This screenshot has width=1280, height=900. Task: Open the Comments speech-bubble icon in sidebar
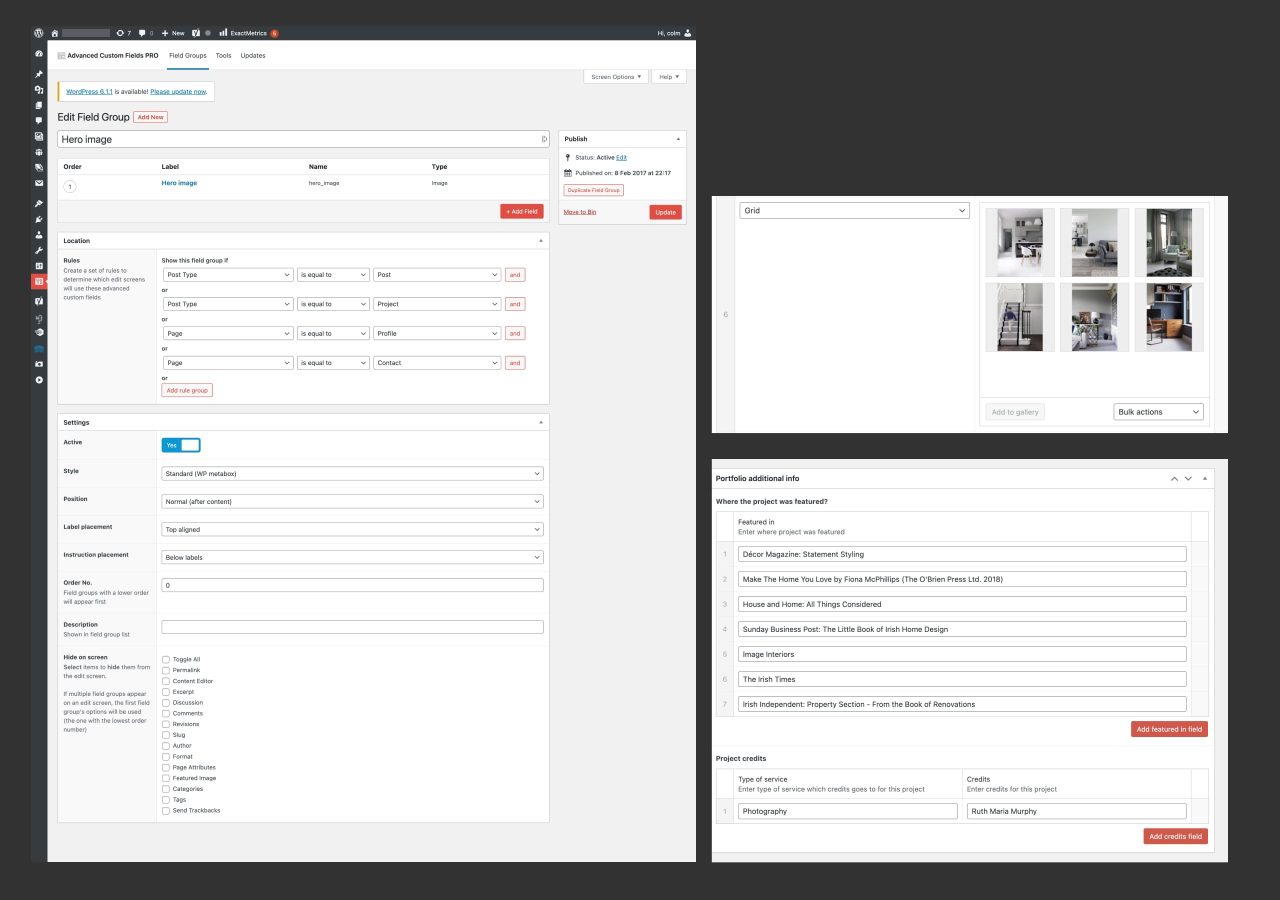[37, 119]
